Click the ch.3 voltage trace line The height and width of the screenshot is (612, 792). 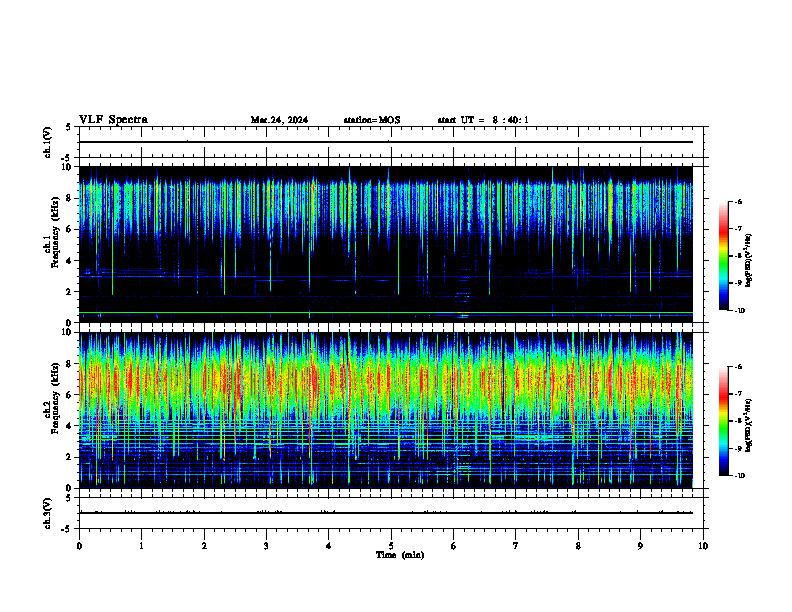coord(386,513)
